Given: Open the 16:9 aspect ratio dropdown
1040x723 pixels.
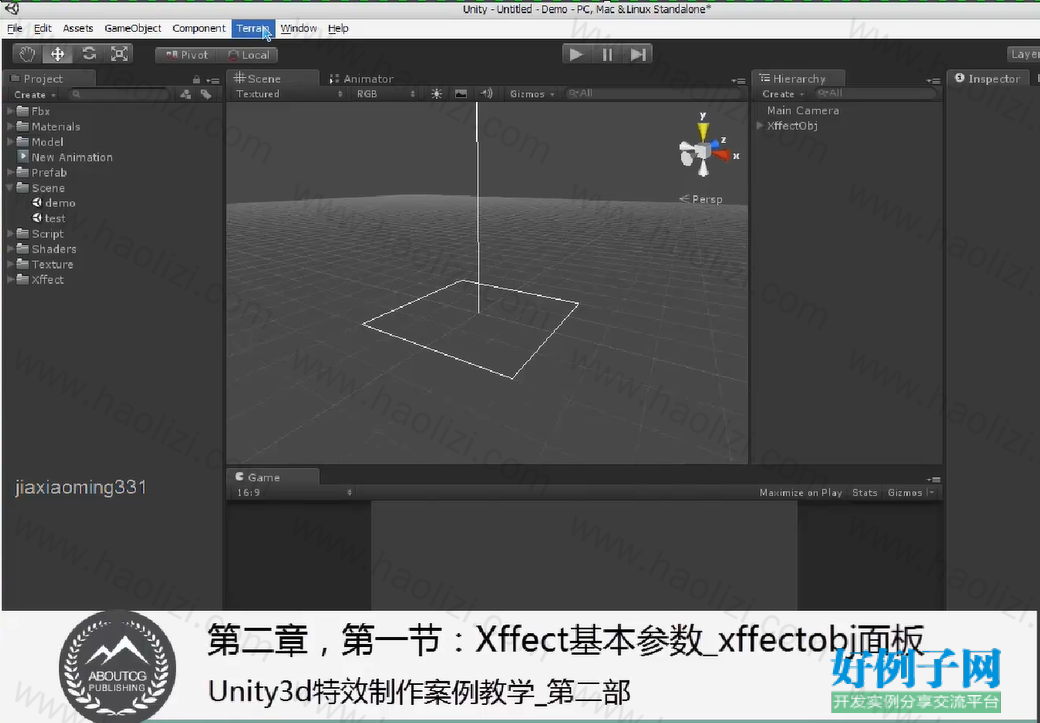Looking at the screenshot, I should click(292, 493).
